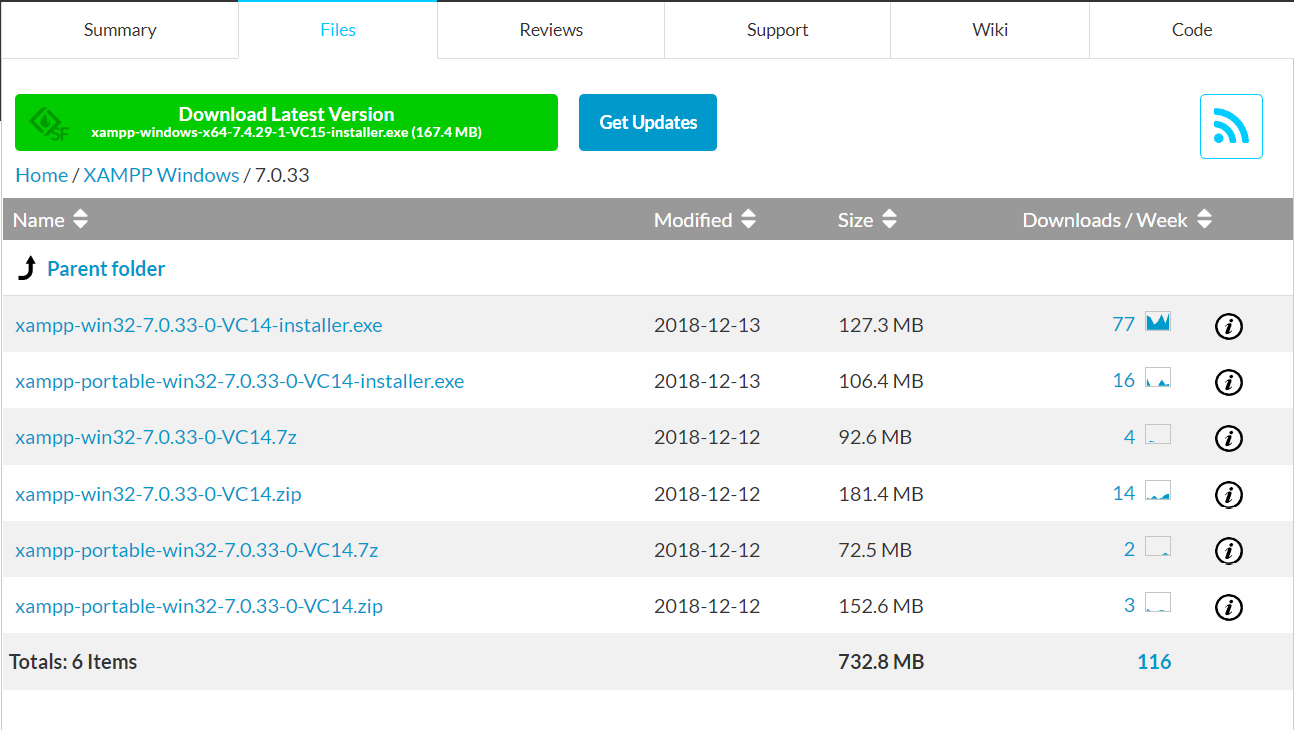Screen dimensions: 1294x730
Task: Select the 181.4 MB size value
Action: pos(881,494)
